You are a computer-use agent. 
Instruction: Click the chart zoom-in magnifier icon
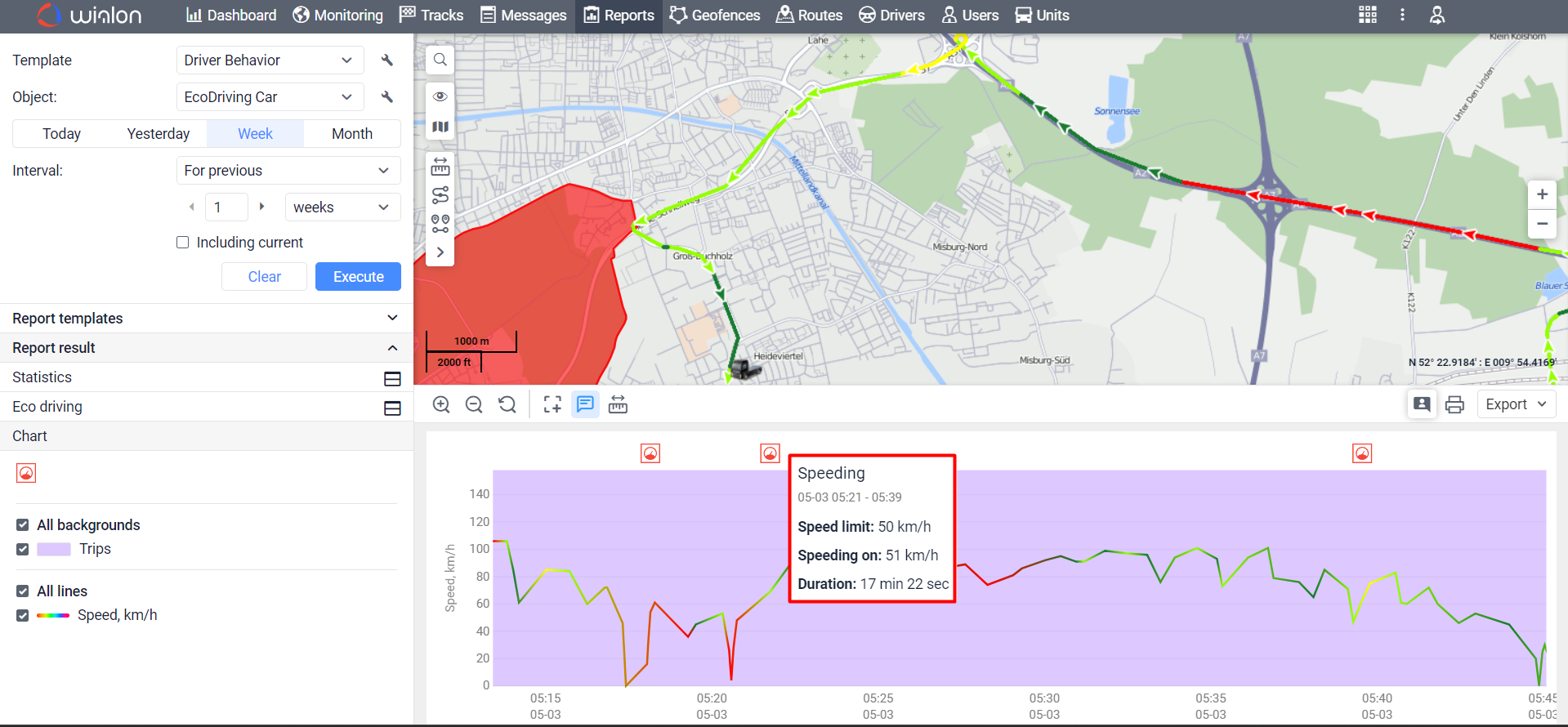point(441,405)
